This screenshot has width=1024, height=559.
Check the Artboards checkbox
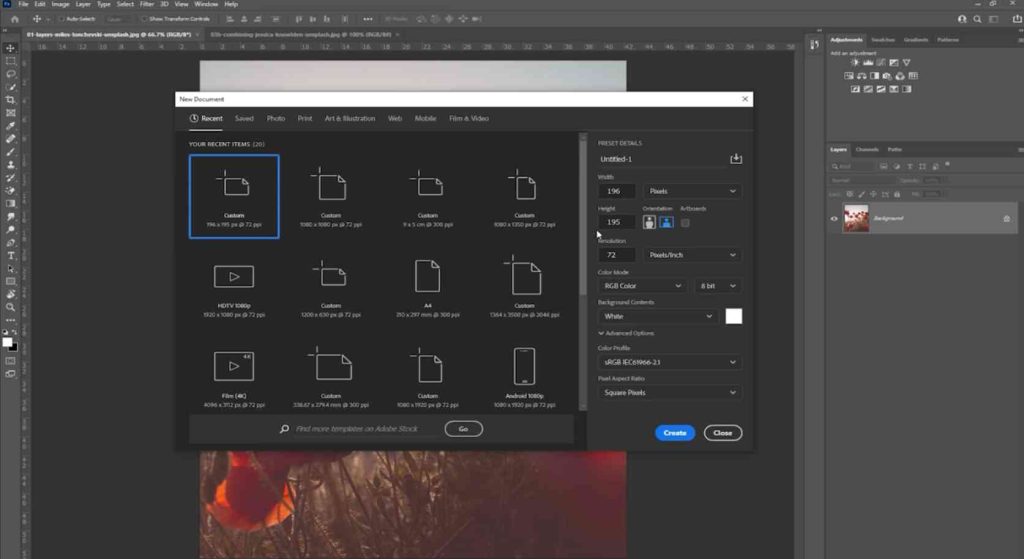click(x=685, y=223)
